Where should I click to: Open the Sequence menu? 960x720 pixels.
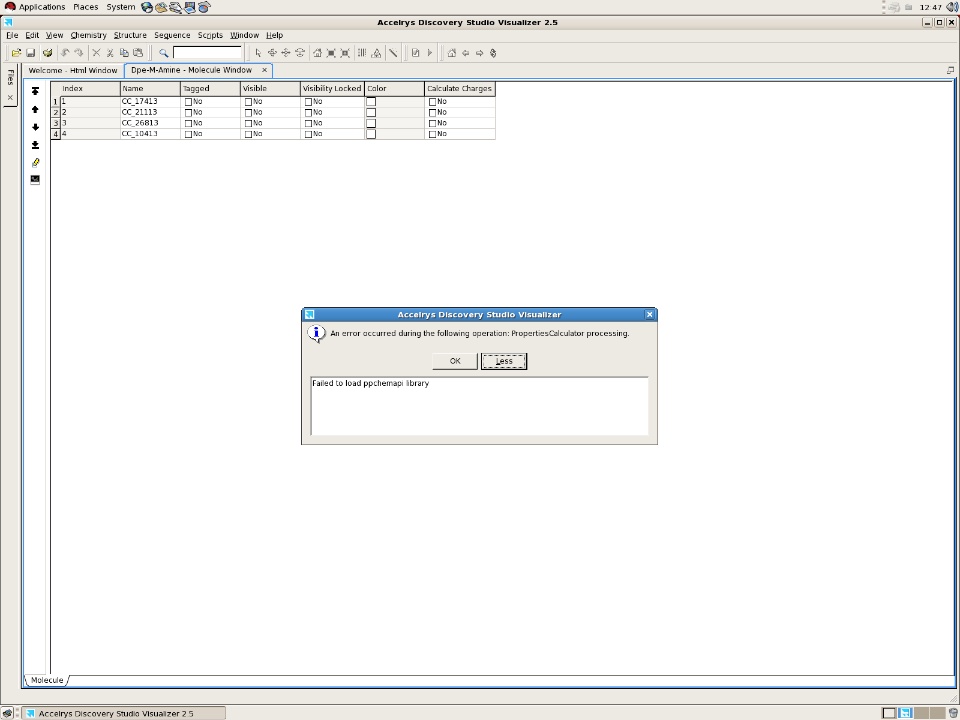click(172, 36)
